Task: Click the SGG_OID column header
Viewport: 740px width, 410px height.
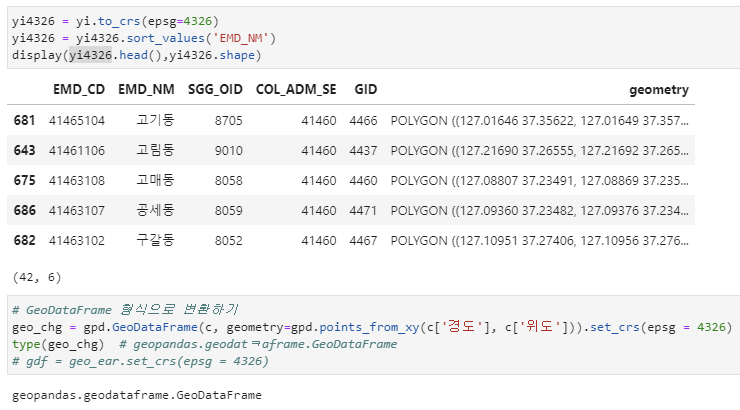Action: point(215,90)
